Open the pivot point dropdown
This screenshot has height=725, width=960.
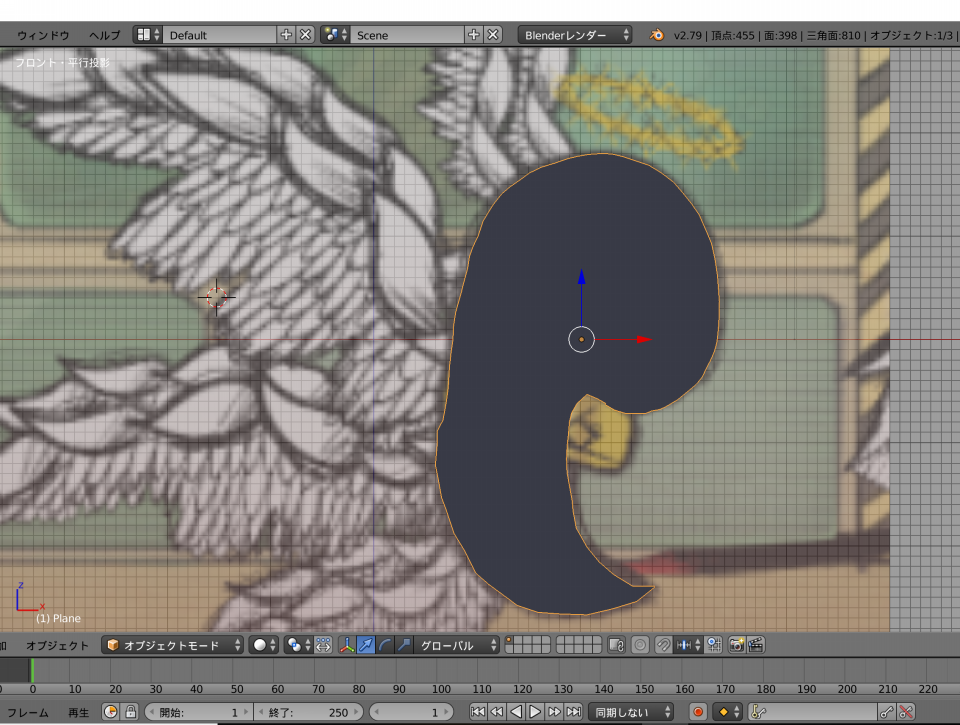point(299,645)
